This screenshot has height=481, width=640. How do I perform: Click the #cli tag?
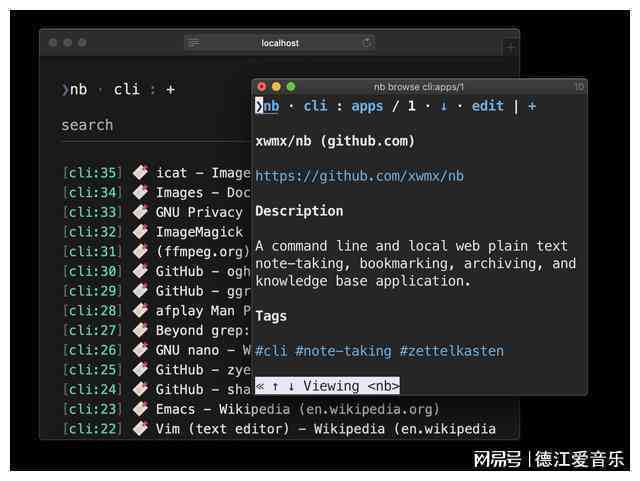coord(271,351)
